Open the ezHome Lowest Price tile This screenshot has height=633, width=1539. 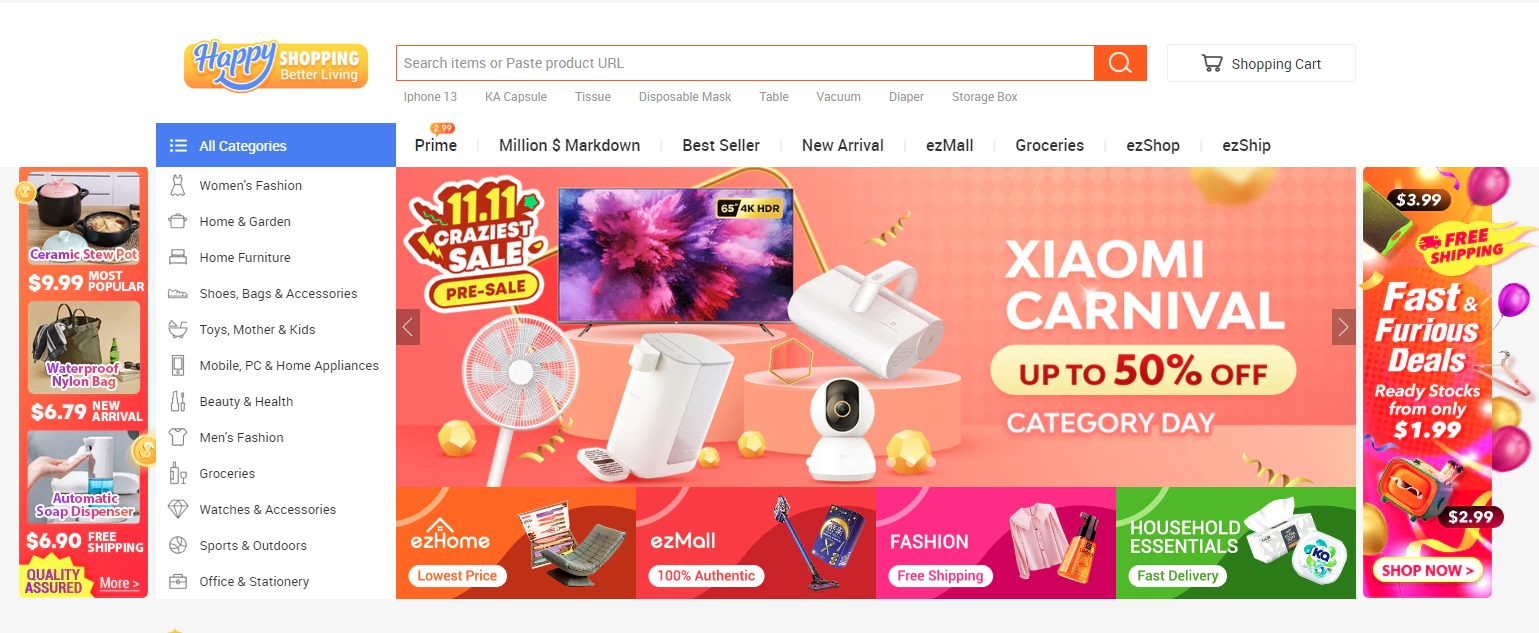click(x=516, y=543)
